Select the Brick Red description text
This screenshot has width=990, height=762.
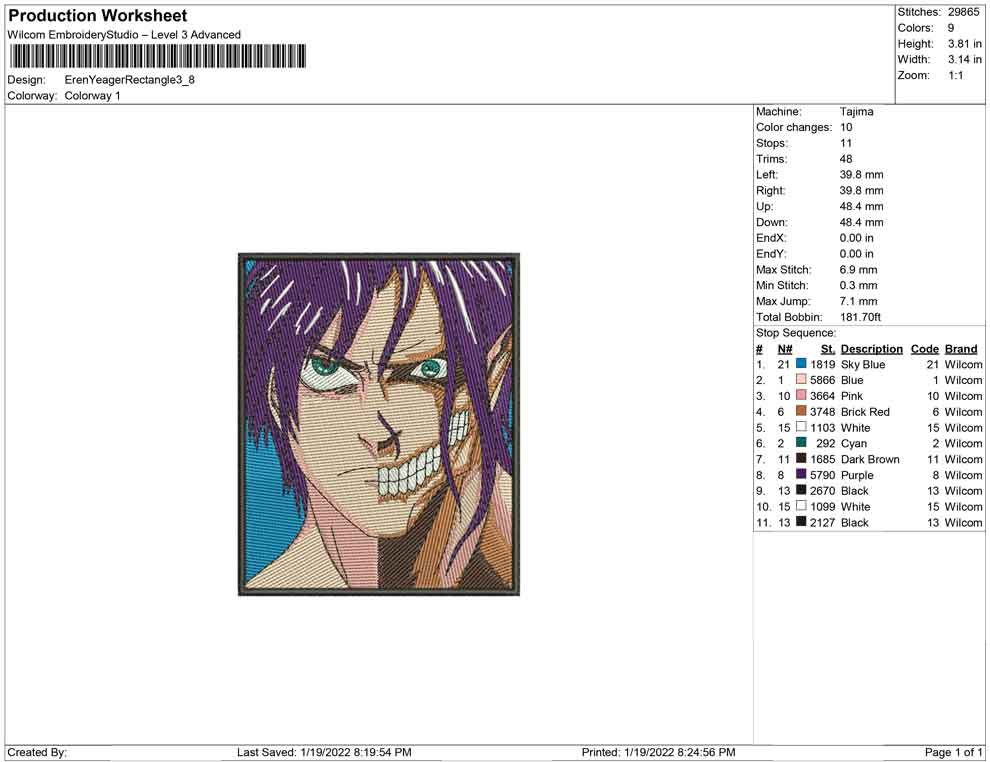tap(866, 412)
